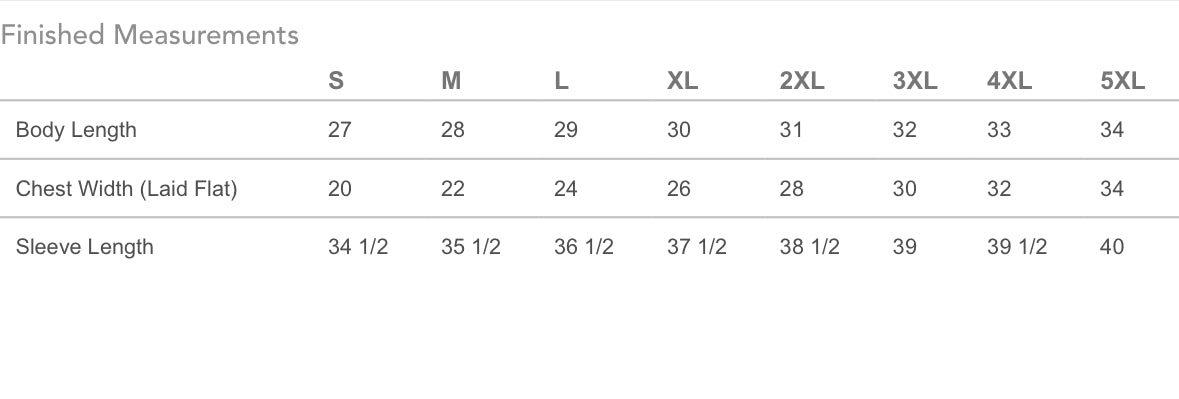The image size is (1179, 399).
Task: Click chest width value 22 for M
Action: tap(453, 189)
